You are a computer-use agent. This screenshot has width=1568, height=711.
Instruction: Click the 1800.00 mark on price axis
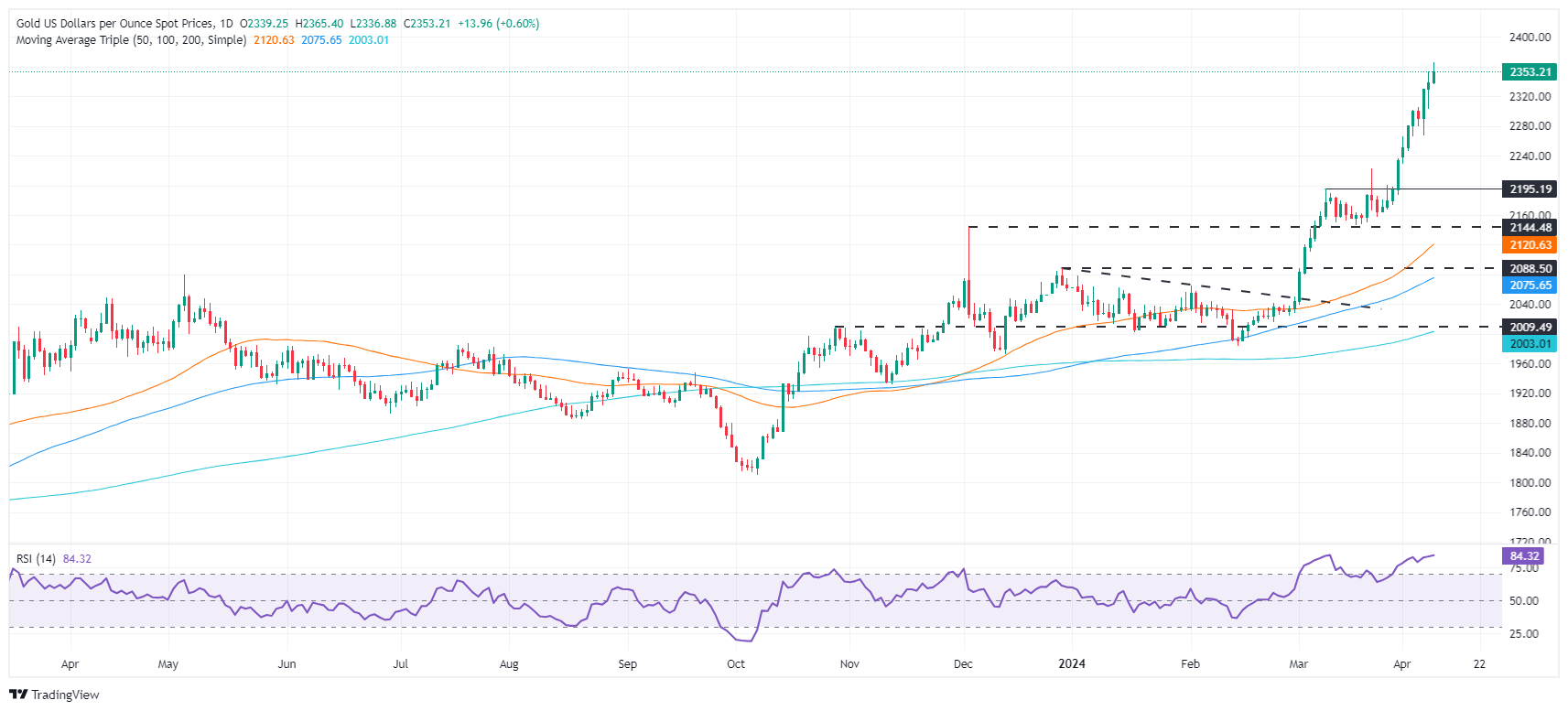(1530, 483)
